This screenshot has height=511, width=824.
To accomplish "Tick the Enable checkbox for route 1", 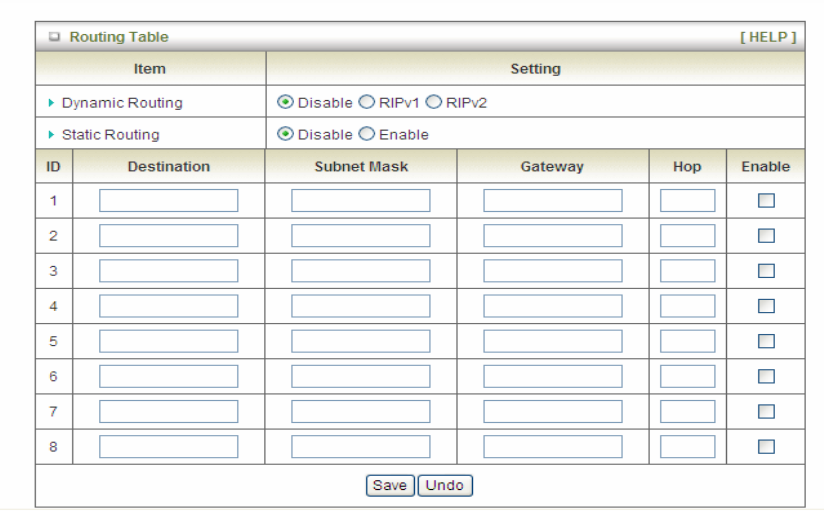I will tap(766, 201).
